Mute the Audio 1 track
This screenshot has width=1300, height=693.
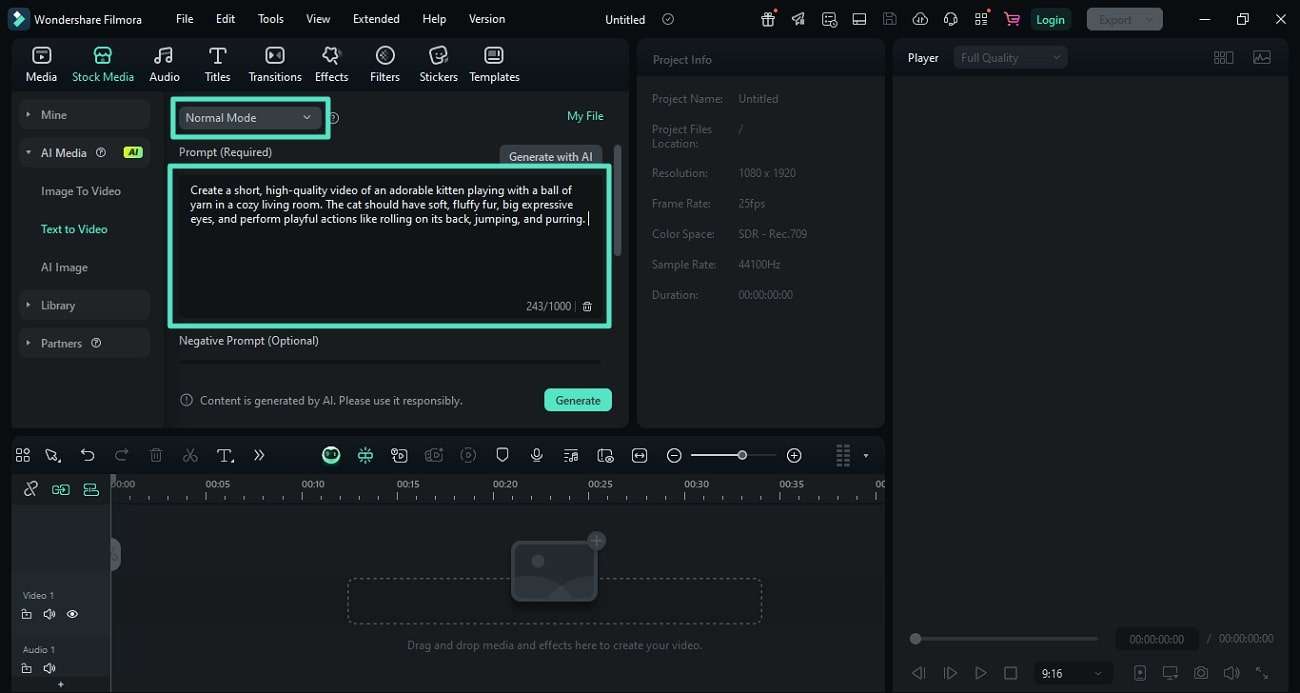click(x=49, y=668)
